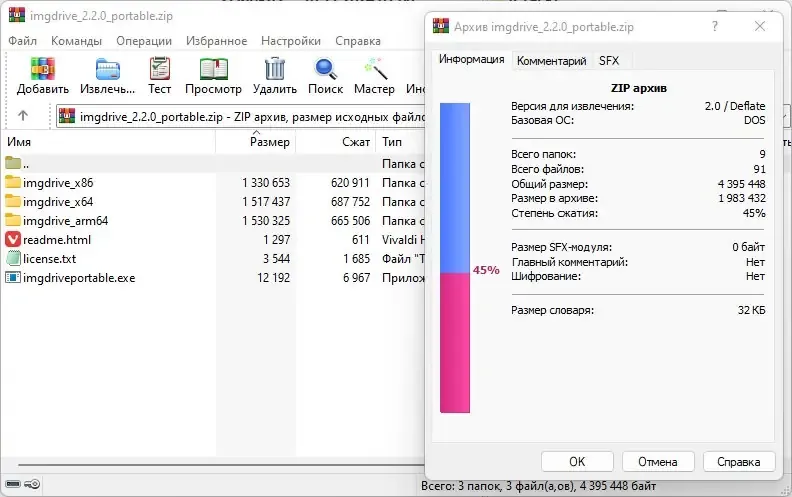Run the Тест archive test tool
The image size is (792, 497).
(160, 68)
